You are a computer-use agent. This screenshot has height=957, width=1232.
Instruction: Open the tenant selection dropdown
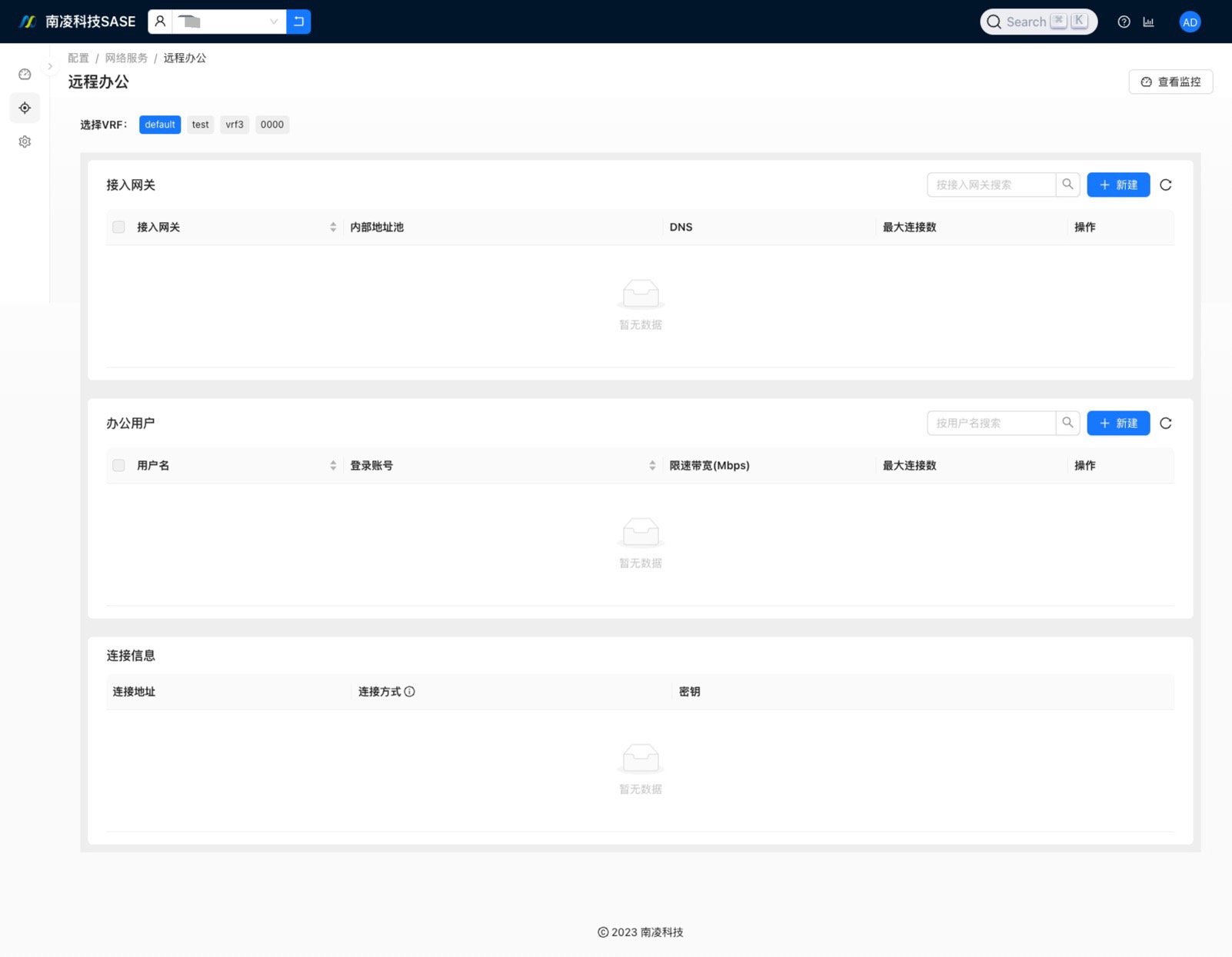228,22
